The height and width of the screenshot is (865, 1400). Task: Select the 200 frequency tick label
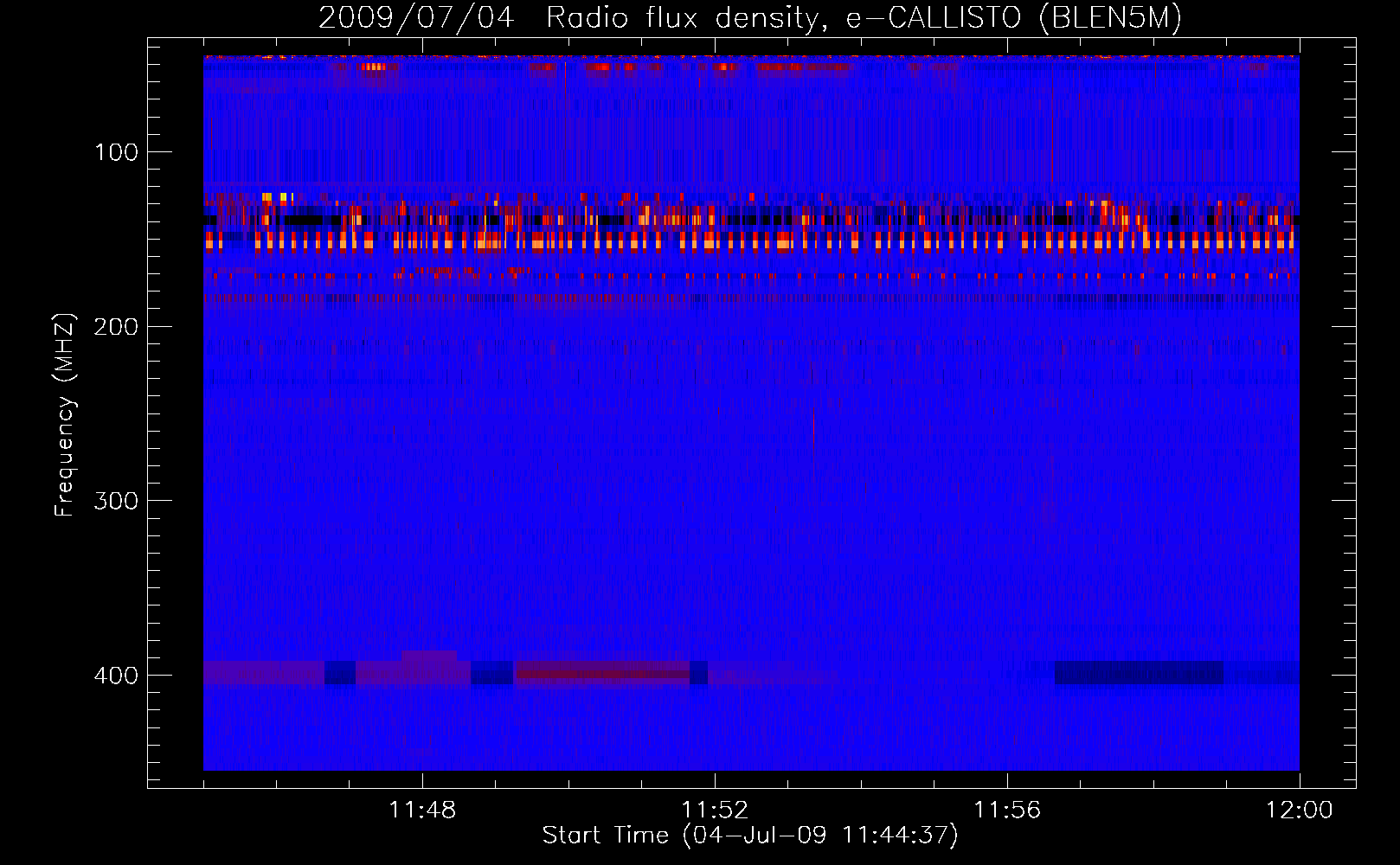coord(116,327)
